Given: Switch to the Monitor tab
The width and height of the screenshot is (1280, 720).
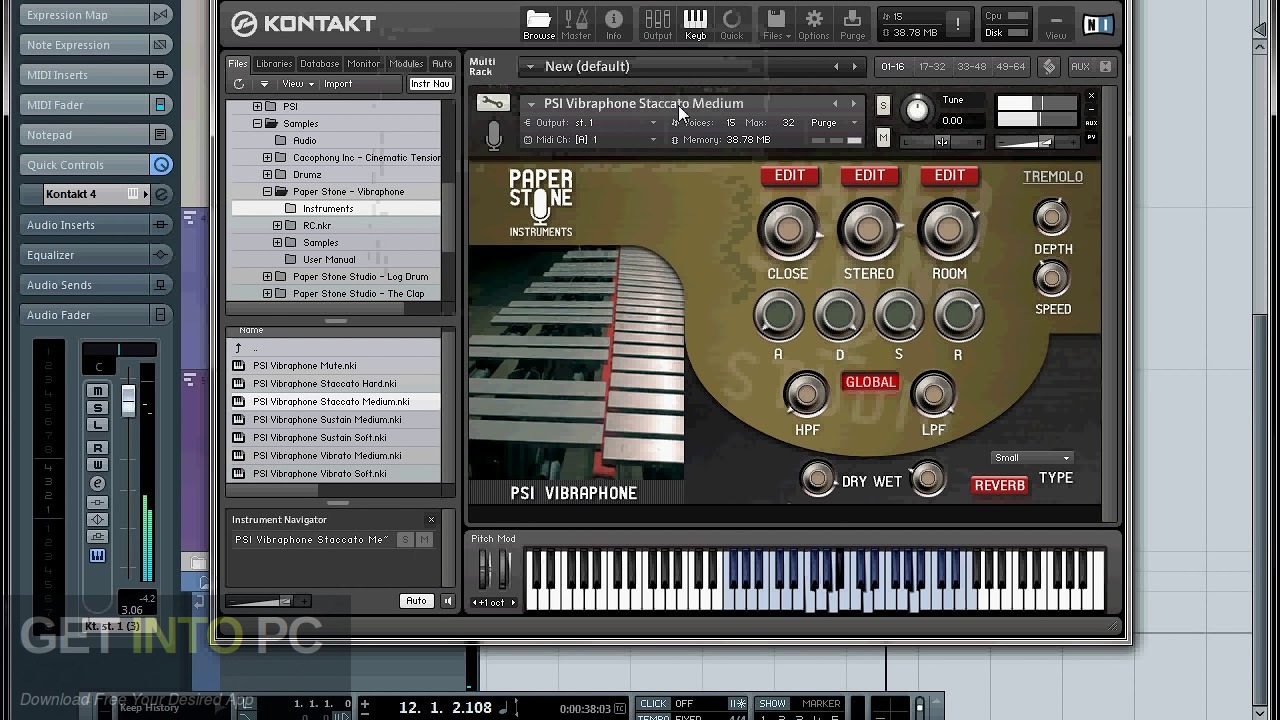Looking at the screenshot, I should [x=363, y=64].
